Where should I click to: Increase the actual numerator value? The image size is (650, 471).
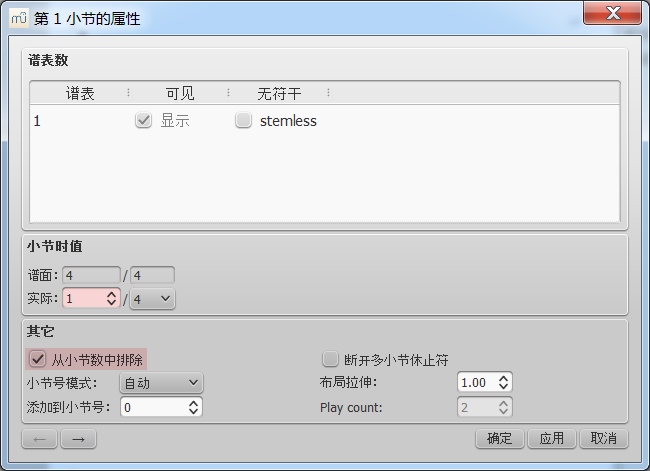[x=111, y=293]
